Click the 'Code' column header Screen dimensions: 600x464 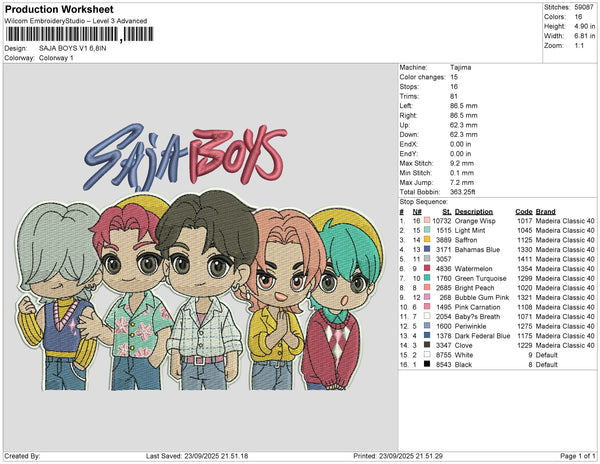tap(523, 212)
